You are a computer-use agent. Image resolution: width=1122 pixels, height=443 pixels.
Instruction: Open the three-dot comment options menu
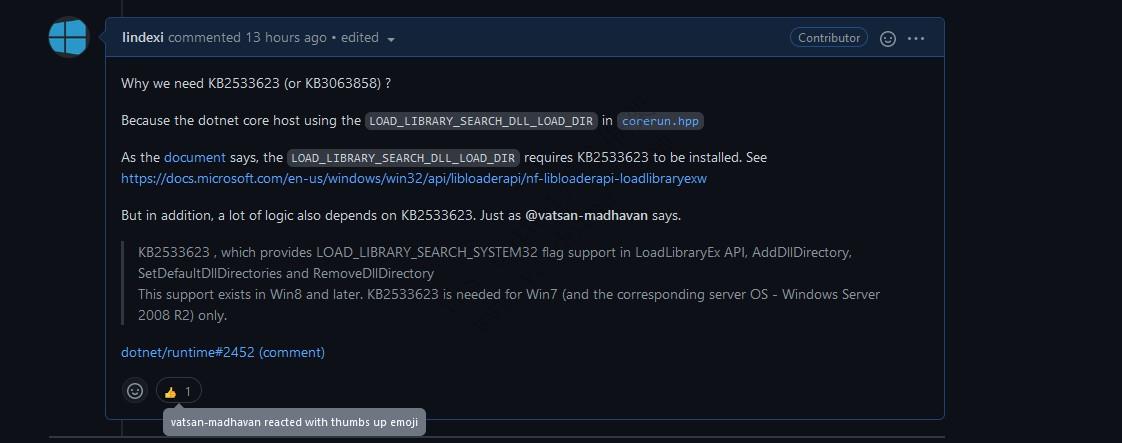pos(916,39)
